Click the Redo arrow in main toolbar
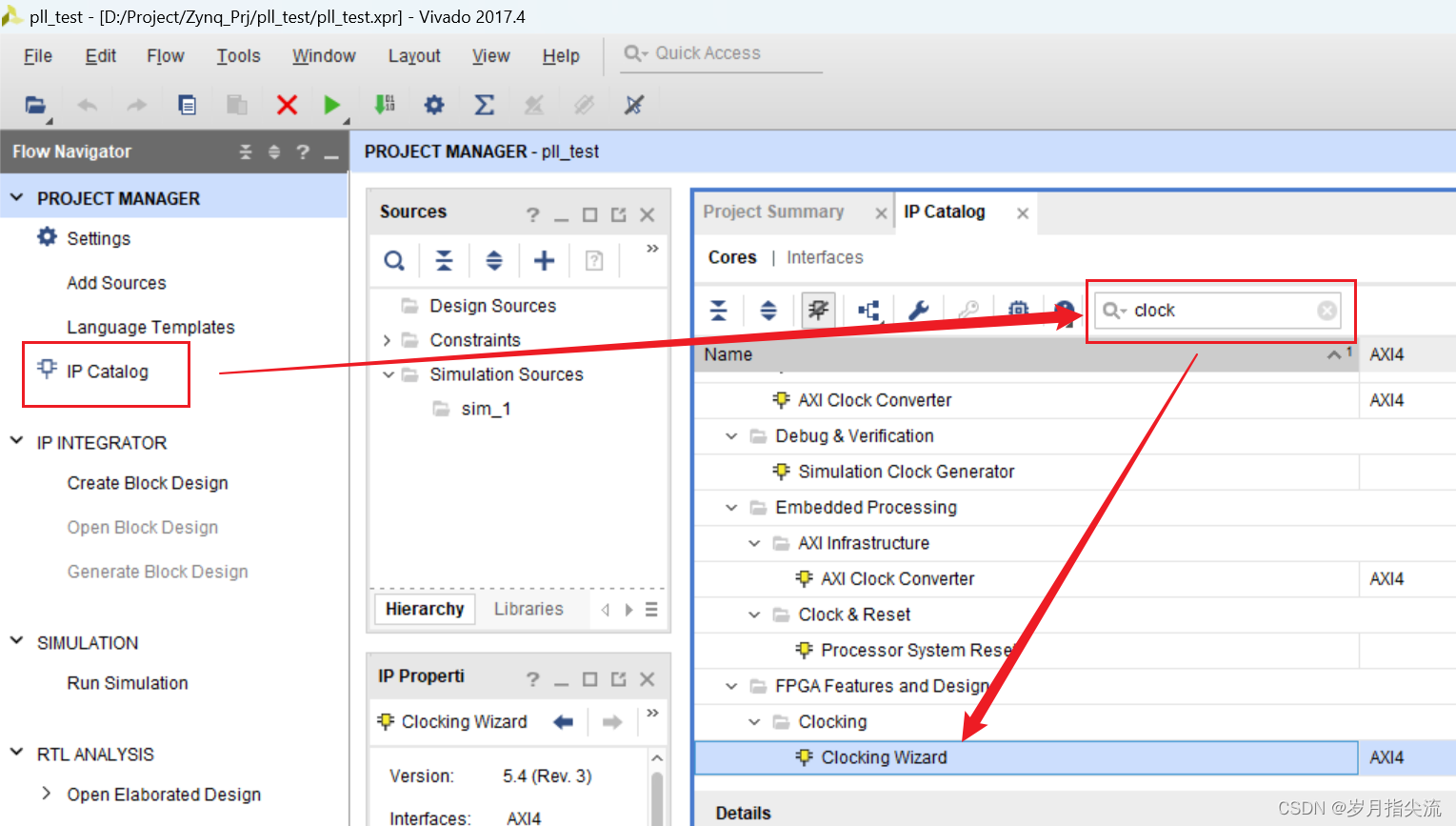 tap(137, 105)
